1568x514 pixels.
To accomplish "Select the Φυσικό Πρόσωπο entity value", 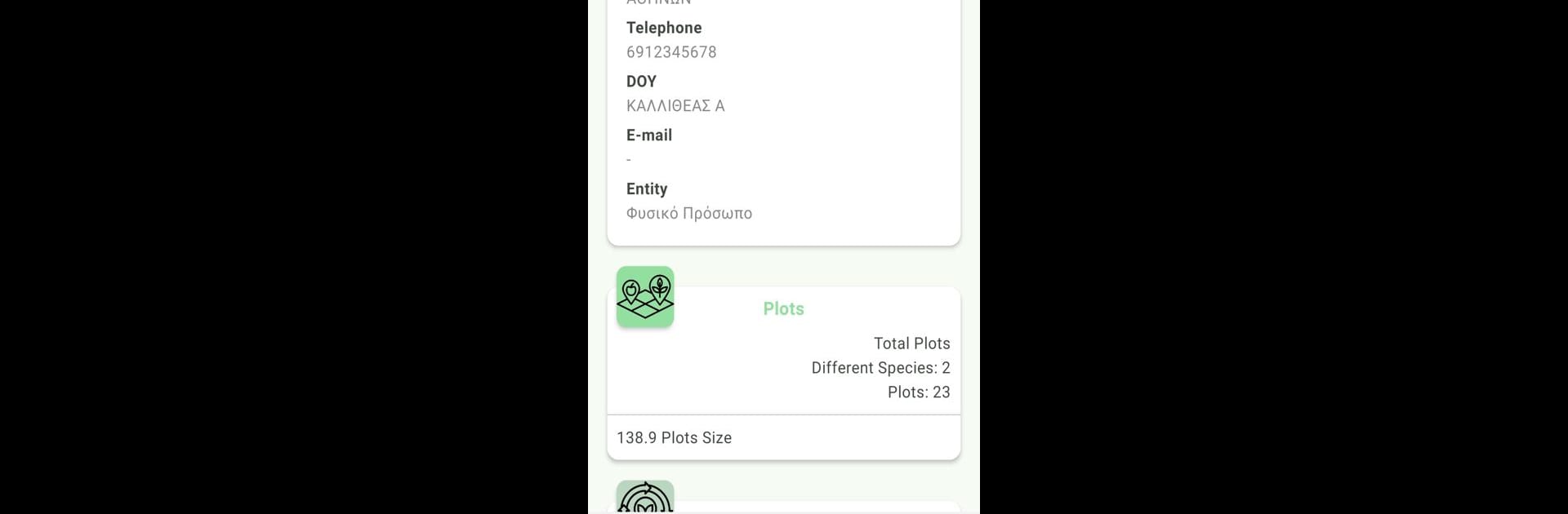I will 689,214.
